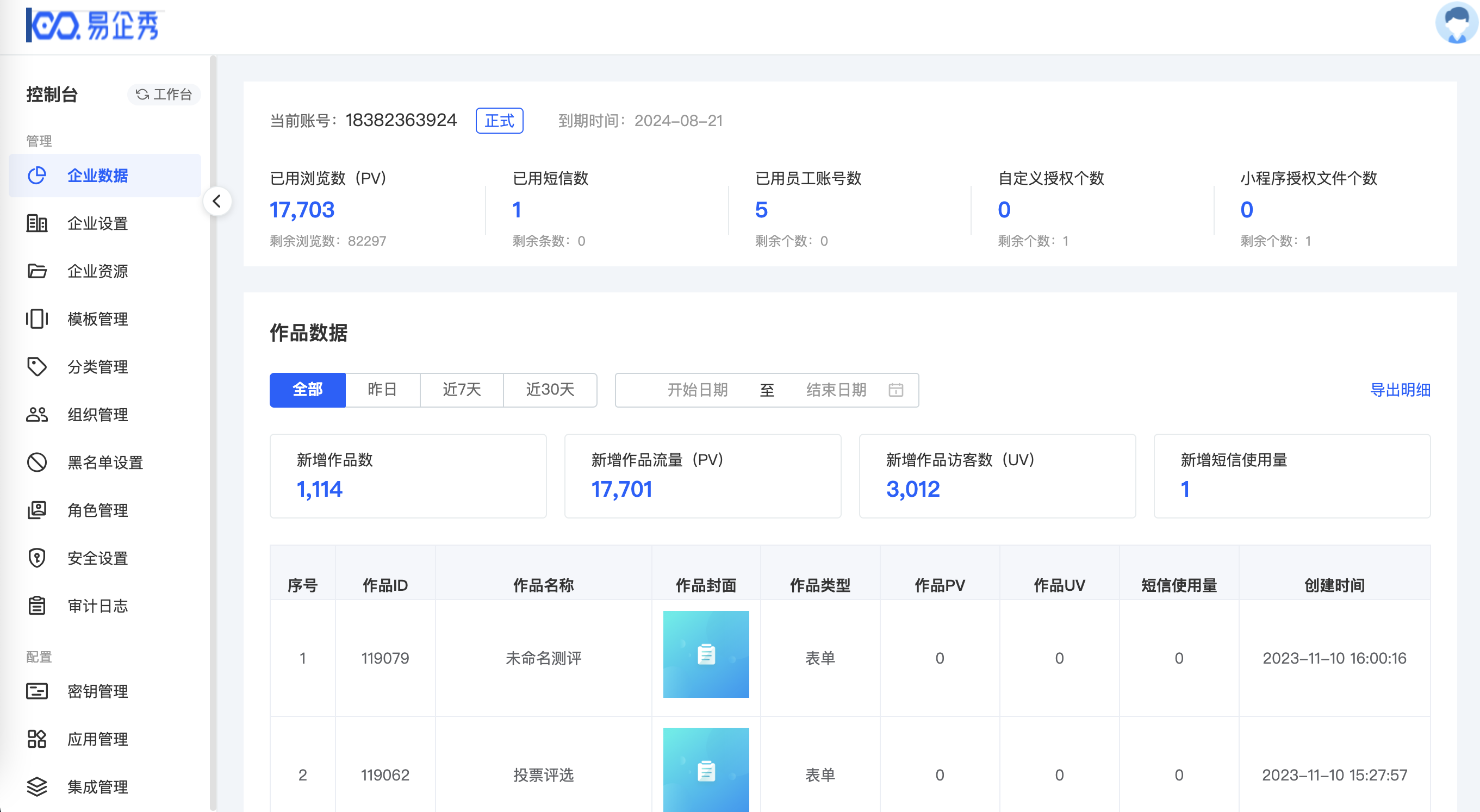Open the calendar date picker icon
This screenshot has height=812, width=1480.
[896, 390]
